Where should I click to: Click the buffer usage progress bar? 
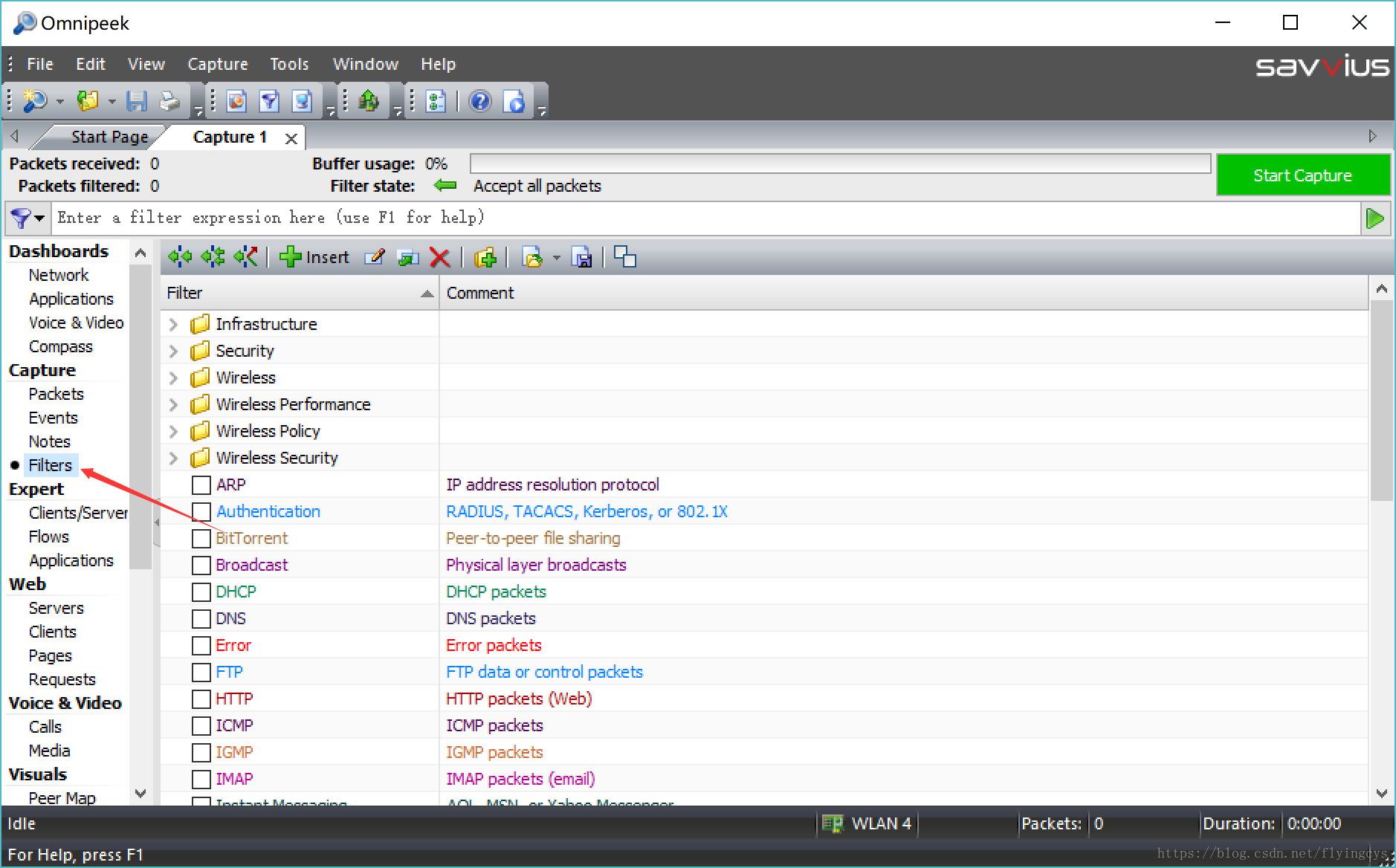pyautogui.click(x=840, y=163)
